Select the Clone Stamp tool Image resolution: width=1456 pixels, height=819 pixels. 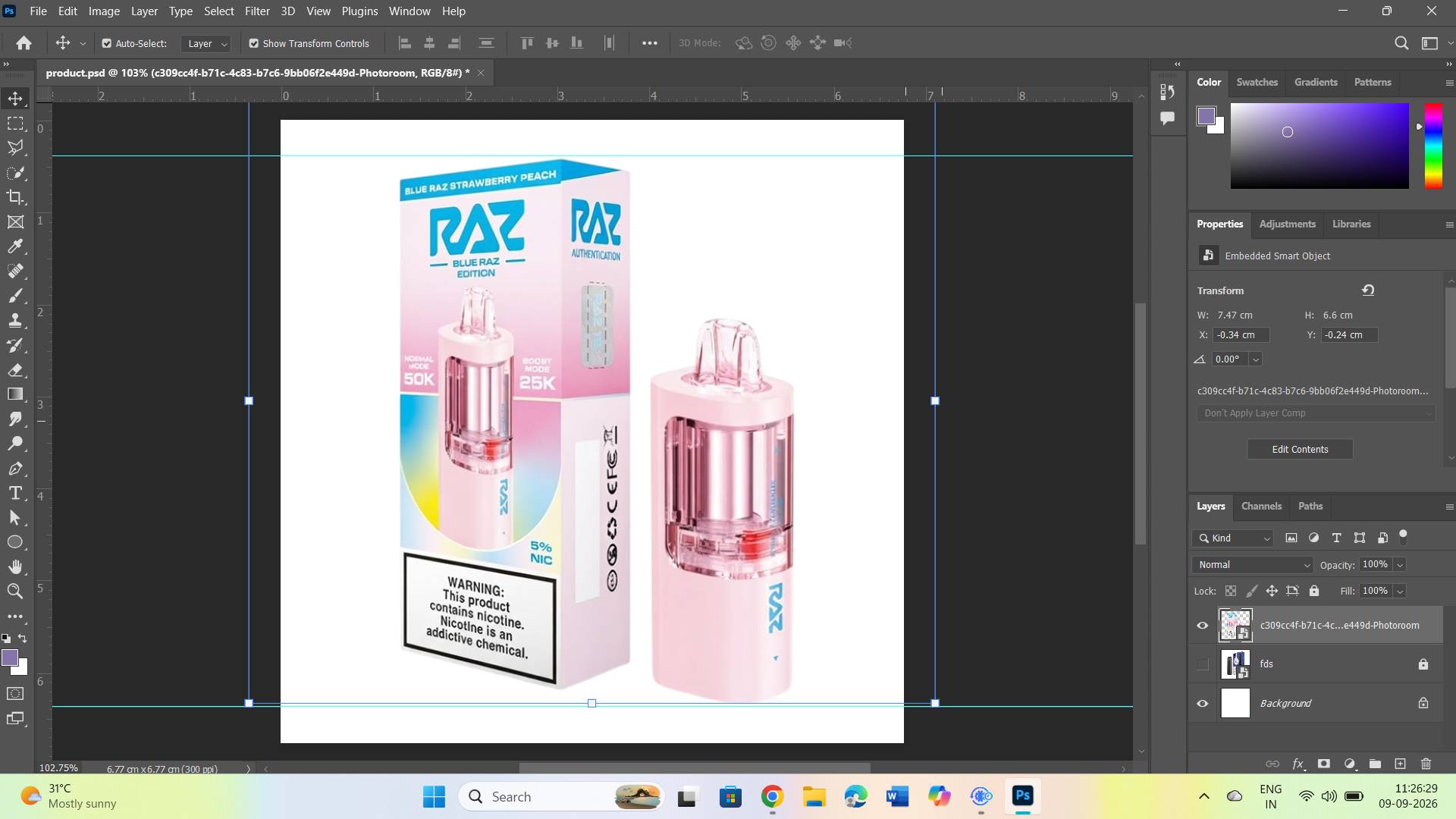pyautogui.click(x=15, y=320)
